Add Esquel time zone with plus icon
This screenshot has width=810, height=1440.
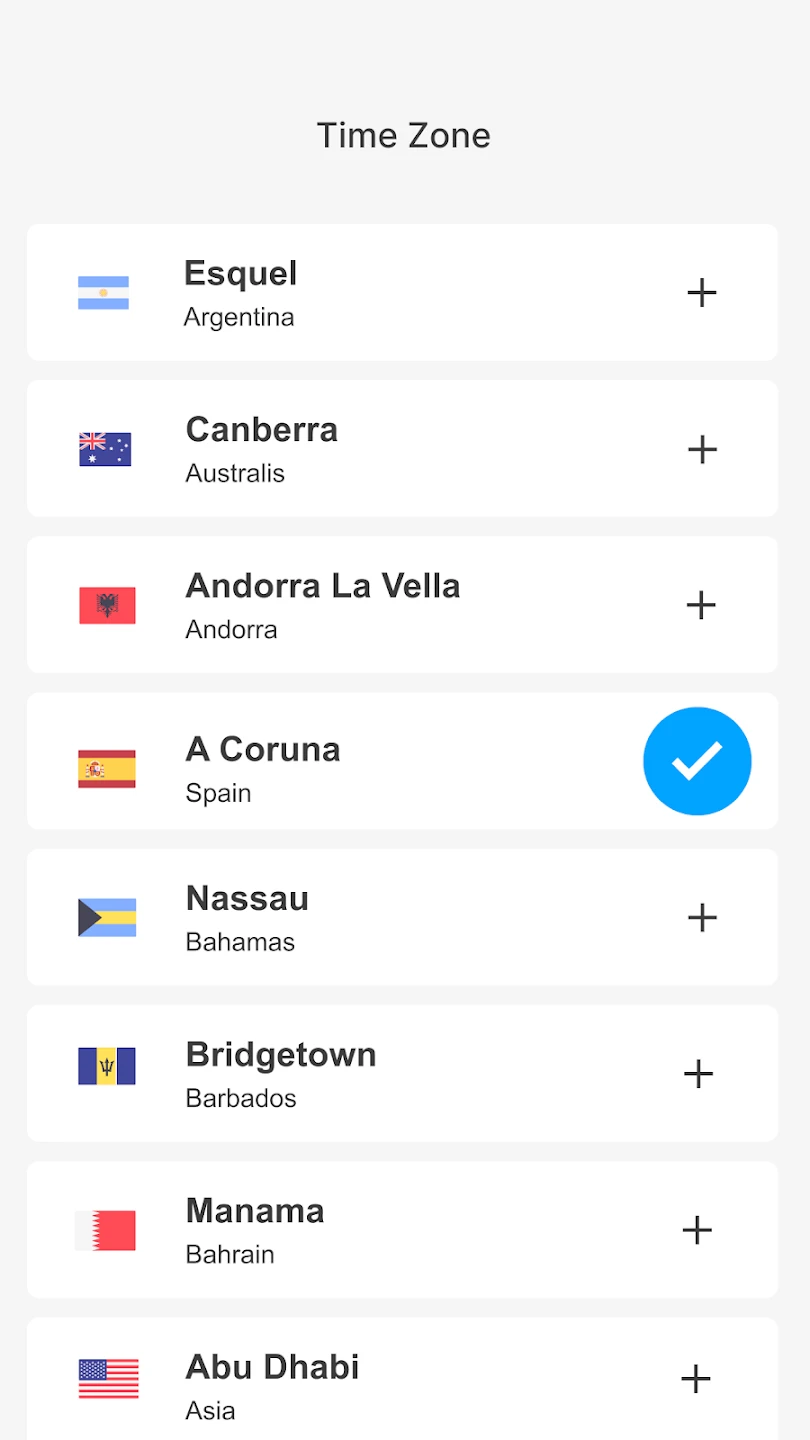pos(702,293)
